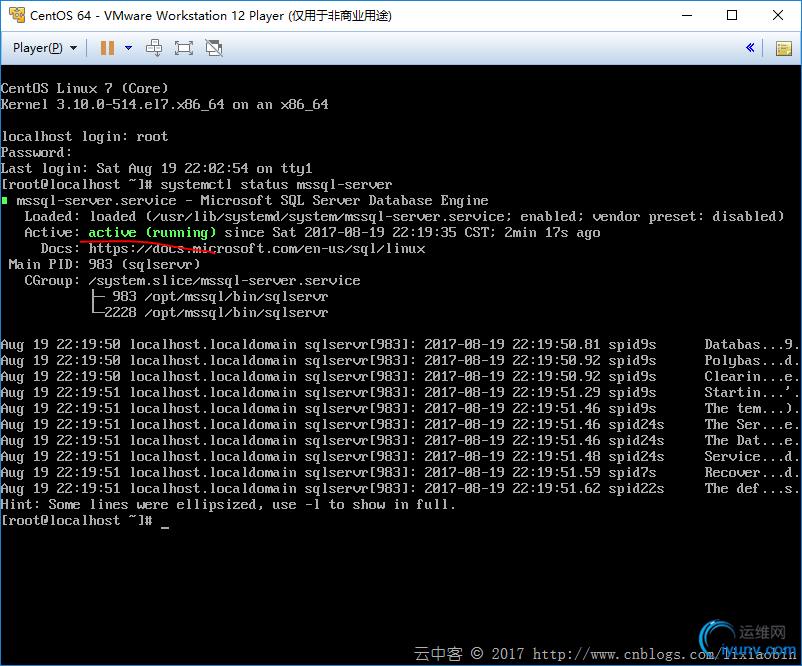The width and height of the screenshot is (802, 666).
Task: Send Ctrl+Alt+Del to the virtual machine
Action: pos(154,48)
